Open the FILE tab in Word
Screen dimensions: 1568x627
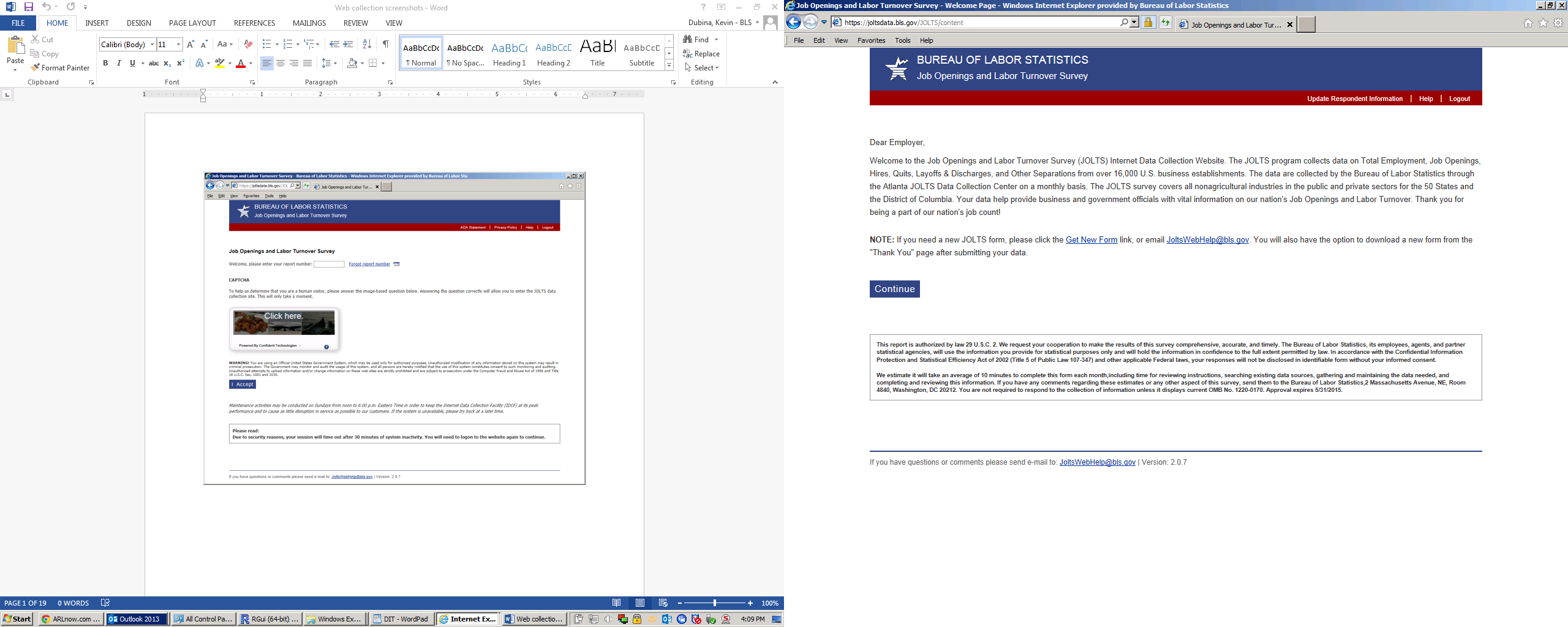(18, 23)
